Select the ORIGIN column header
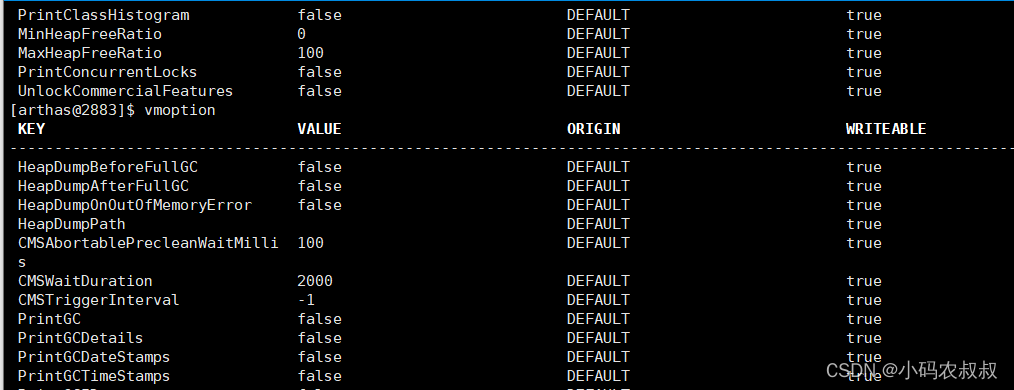The image size is (1014, 390). coord(593,129)
